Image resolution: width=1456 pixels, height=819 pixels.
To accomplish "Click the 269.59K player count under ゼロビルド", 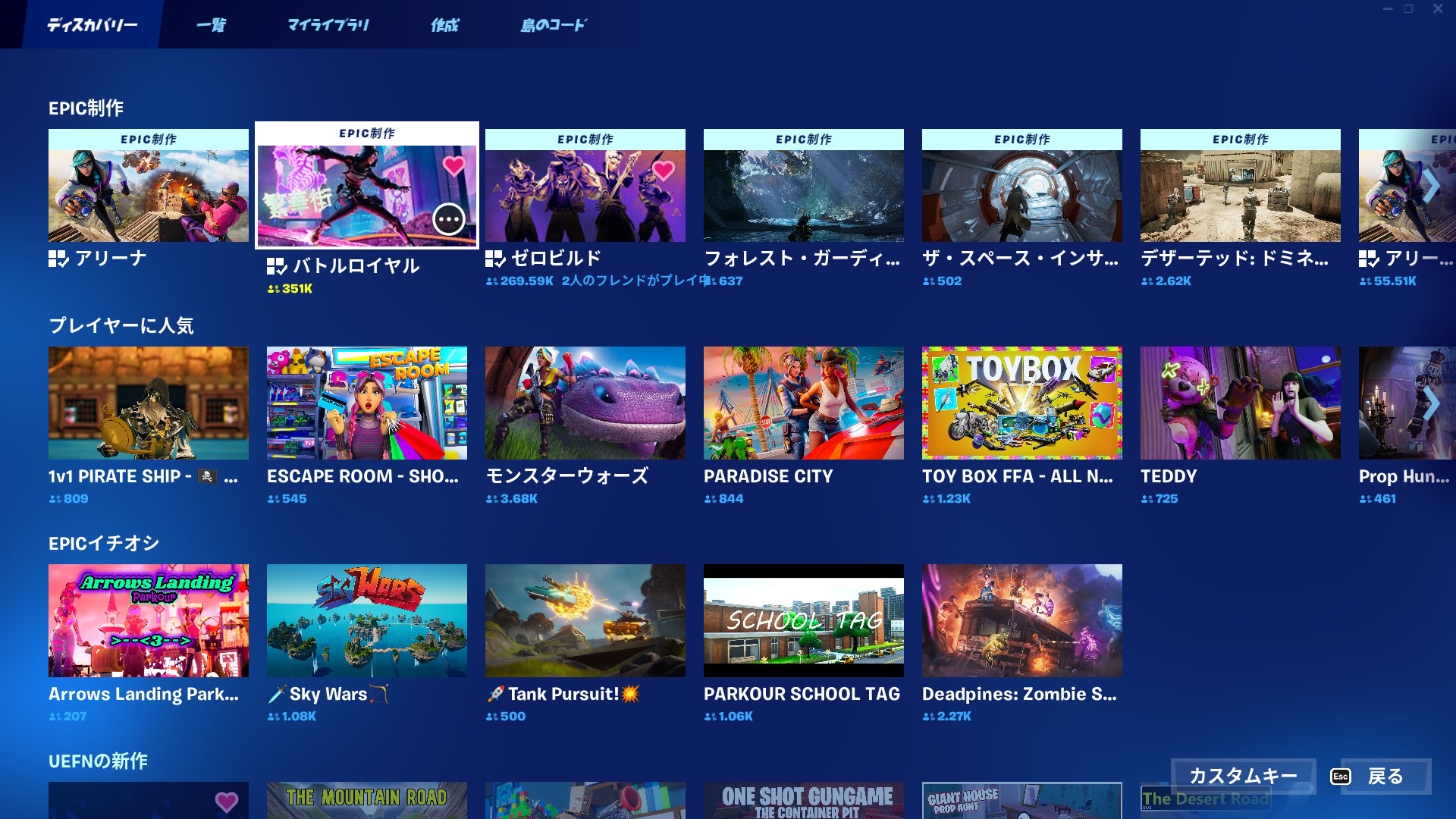I will [519, 281].
